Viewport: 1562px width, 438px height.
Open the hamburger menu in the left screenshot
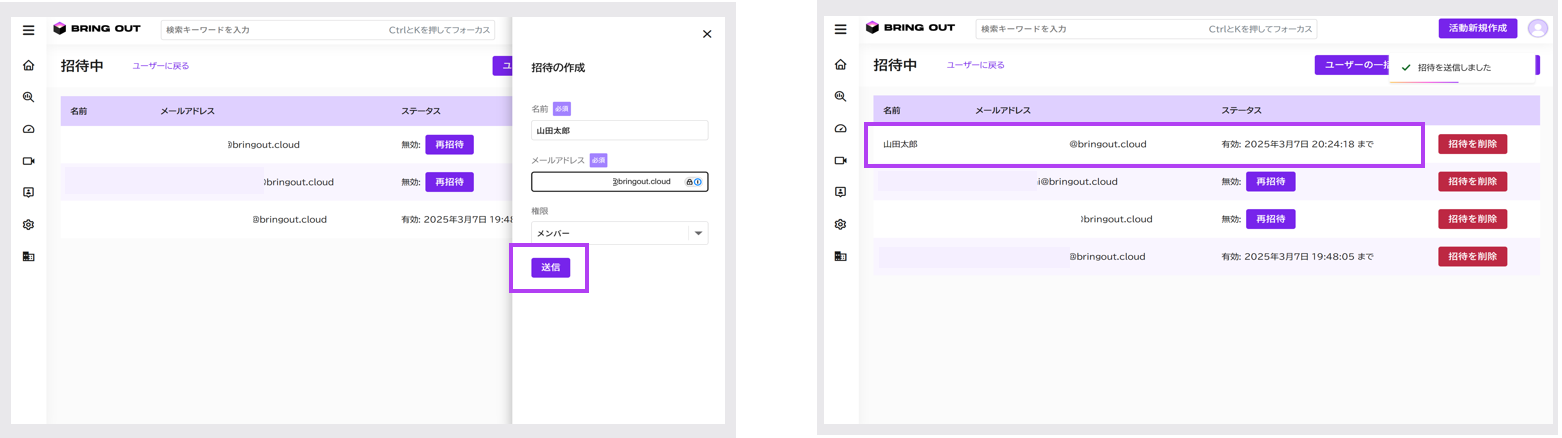coord(28,30)
